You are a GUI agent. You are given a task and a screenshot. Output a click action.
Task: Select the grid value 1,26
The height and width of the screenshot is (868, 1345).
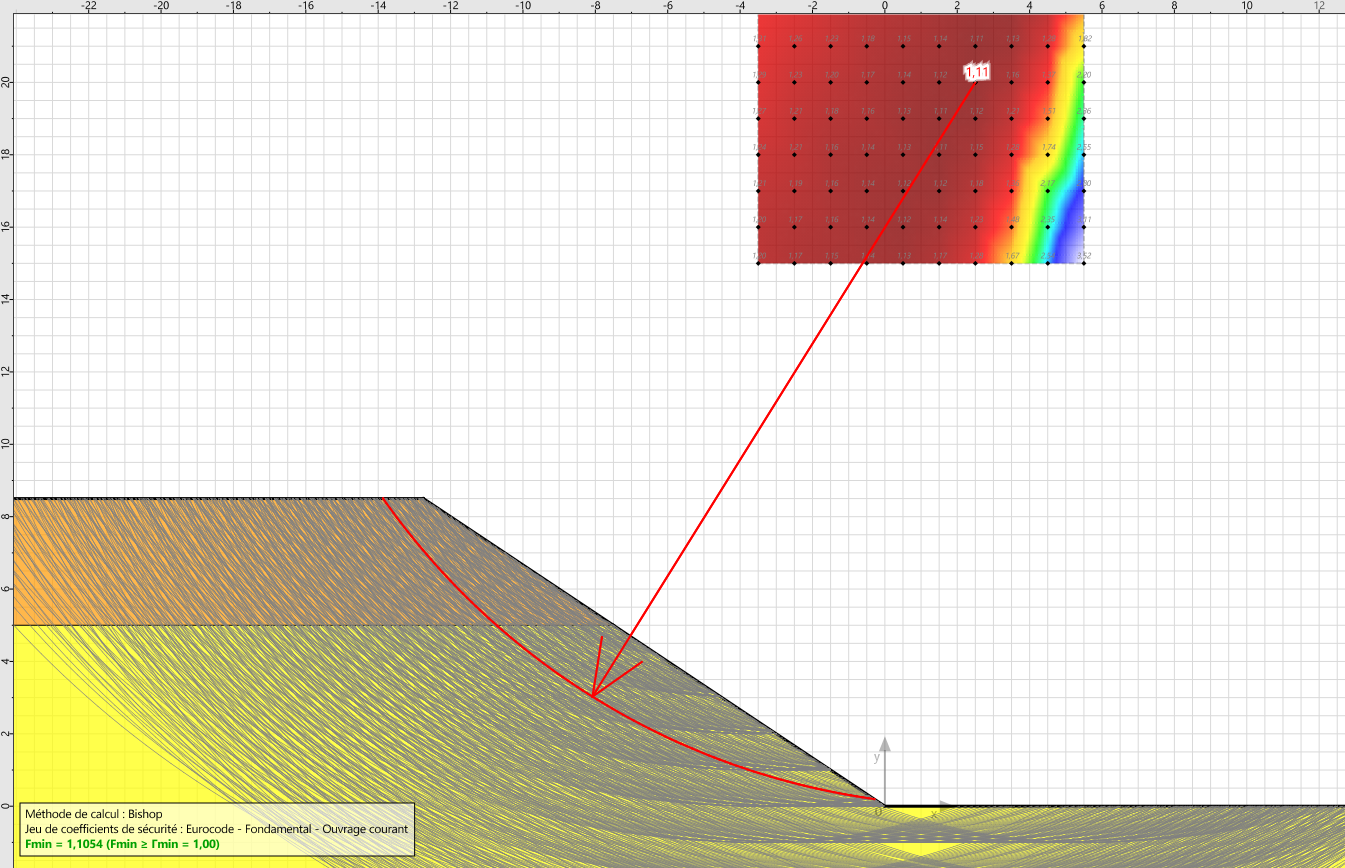coord(795,39)
